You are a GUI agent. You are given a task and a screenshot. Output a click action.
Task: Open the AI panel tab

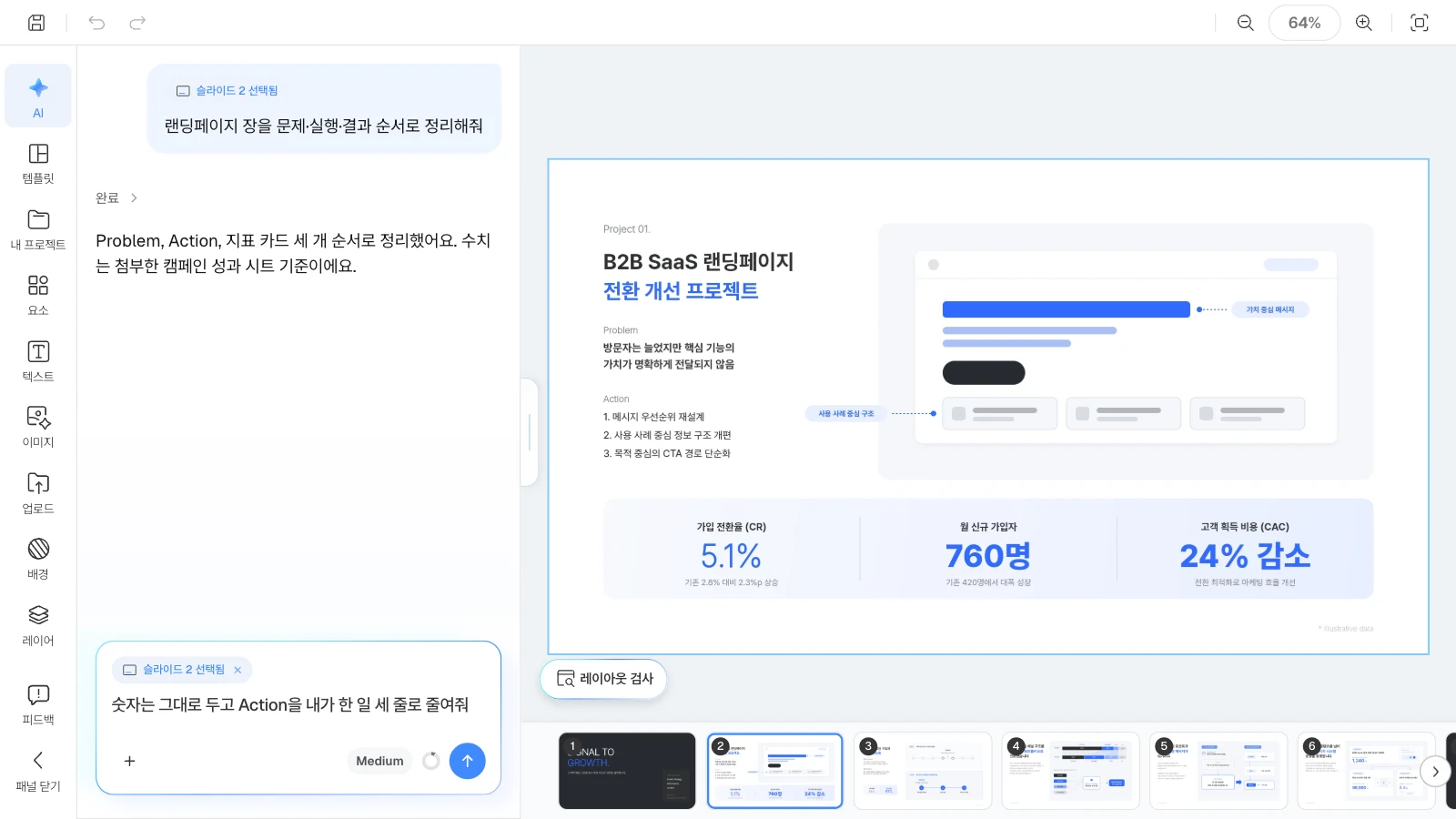point(38,96)
